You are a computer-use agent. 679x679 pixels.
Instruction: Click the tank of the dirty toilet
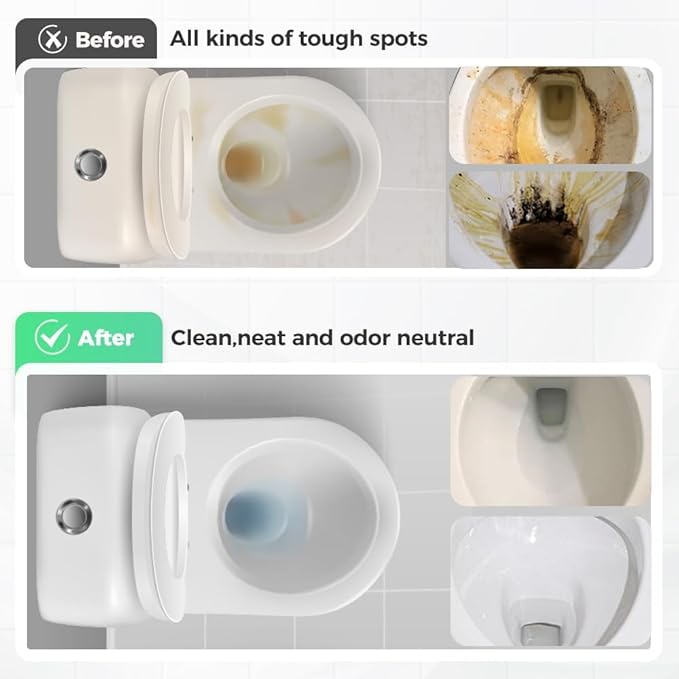pos(104,165)
